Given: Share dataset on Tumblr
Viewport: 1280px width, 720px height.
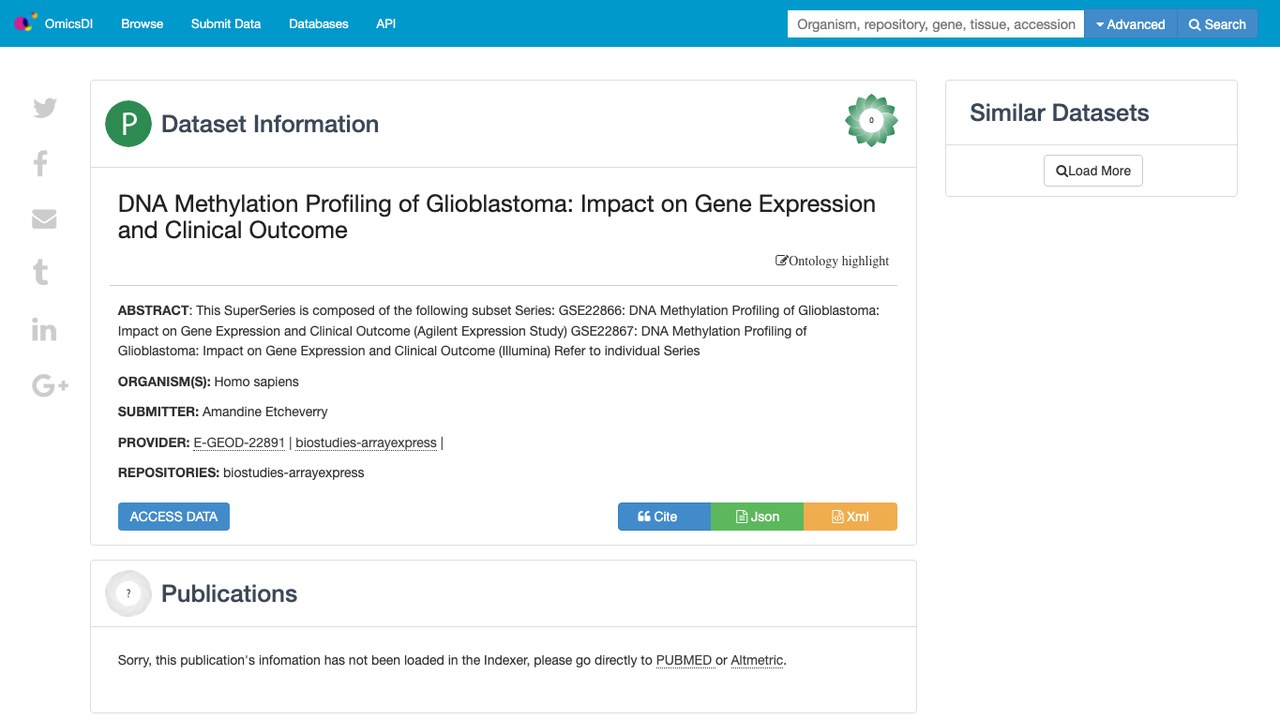Looking at the screenshot, I should [41, 272].
